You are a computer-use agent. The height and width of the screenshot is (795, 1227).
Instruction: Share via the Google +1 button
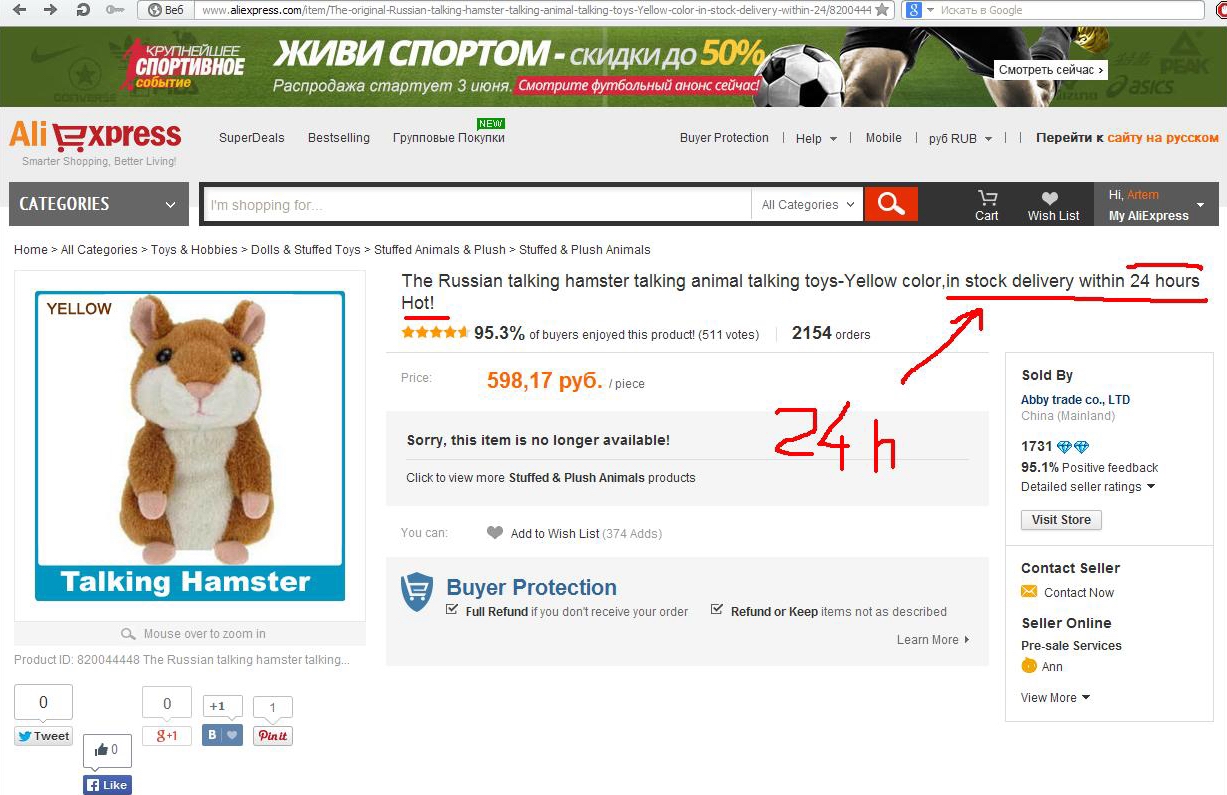click(167, 736)
